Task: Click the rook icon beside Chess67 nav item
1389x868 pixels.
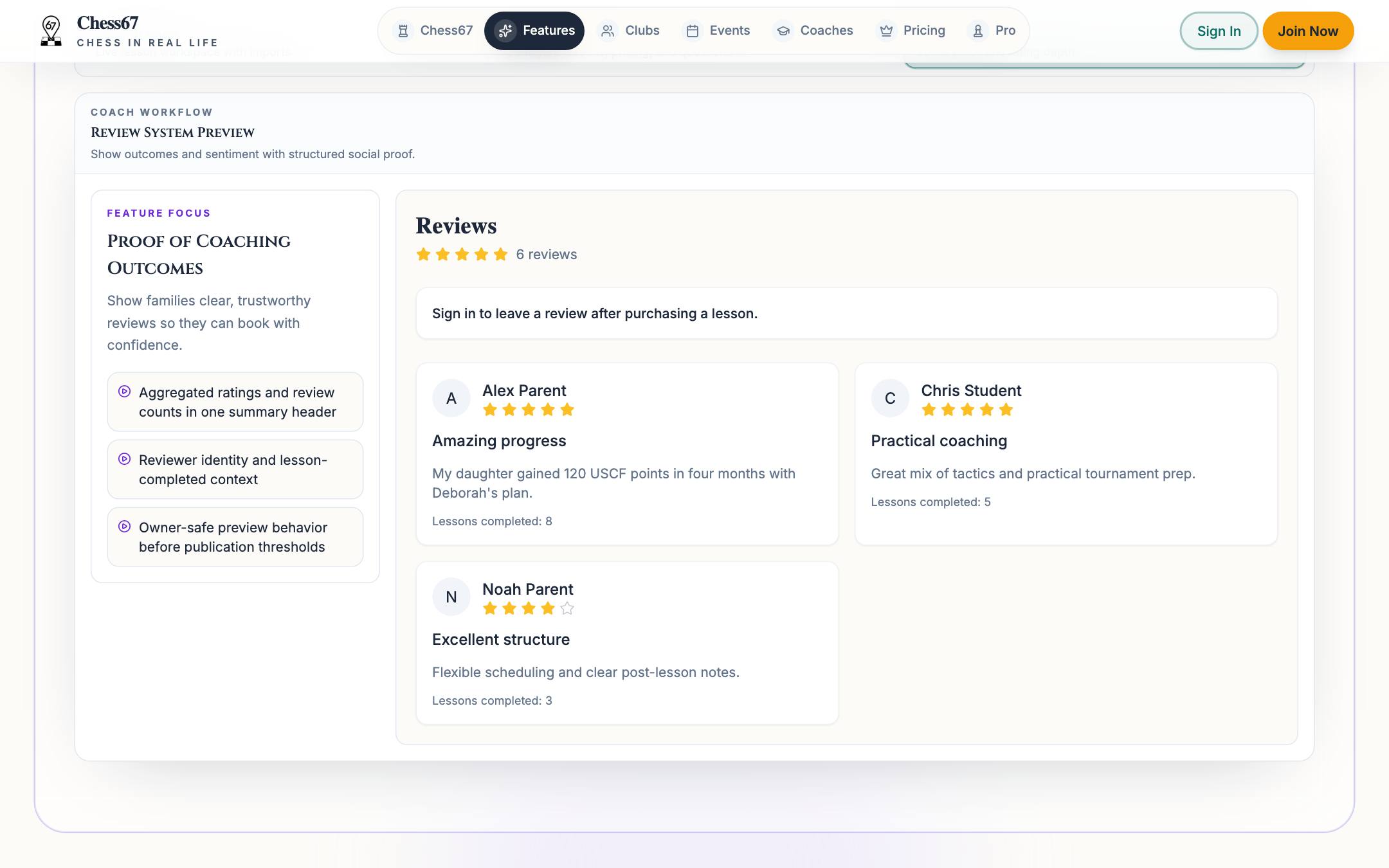Action: [x=403, y=31]
